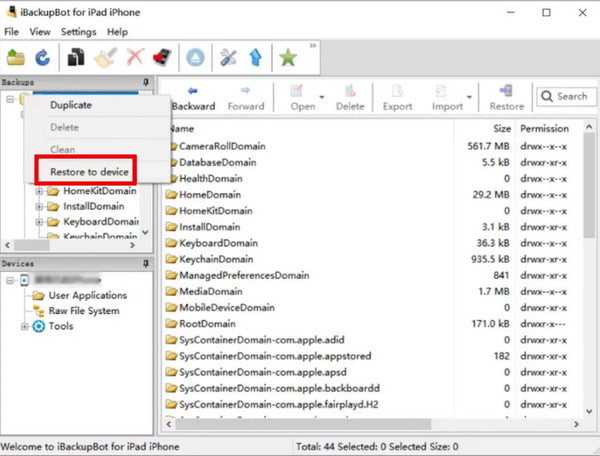Open the Settings menu

78,32
